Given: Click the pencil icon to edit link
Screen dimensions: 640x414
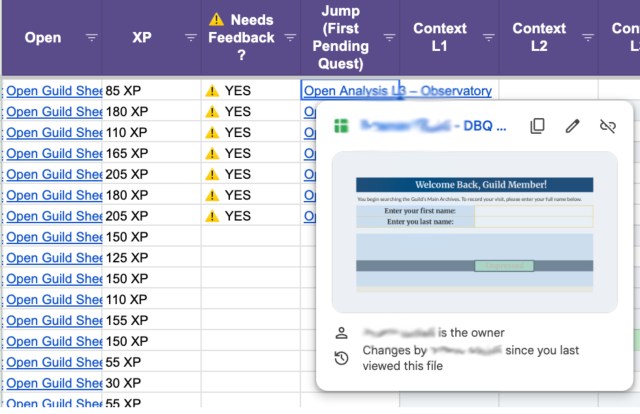Looking at the screenshot, I should [572, 126].
